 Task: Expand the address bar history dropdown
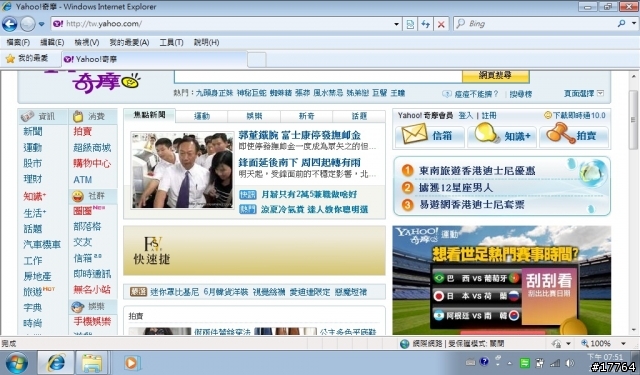396,24
